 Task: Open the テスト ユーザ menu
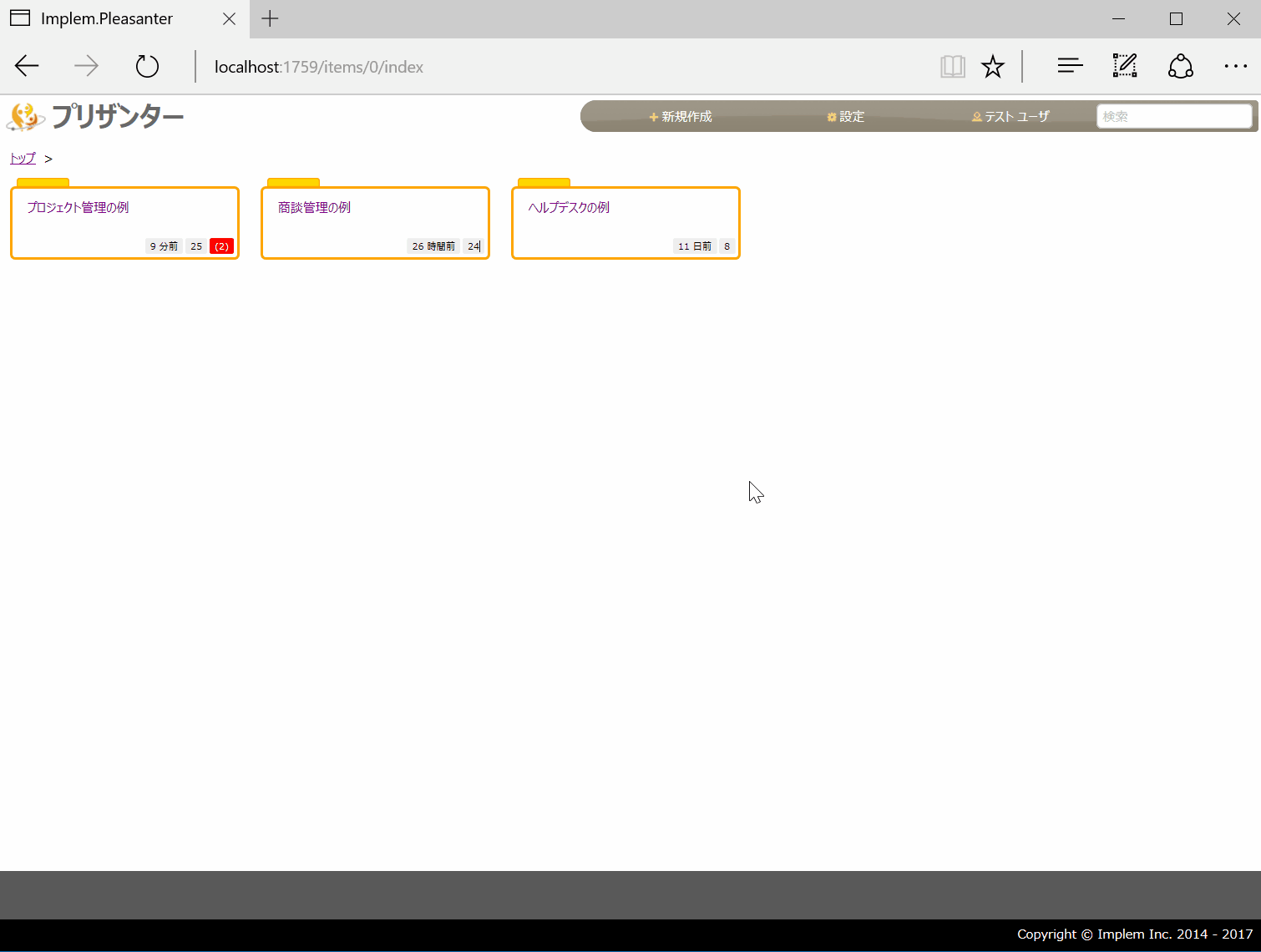(x=1010, y=117)
